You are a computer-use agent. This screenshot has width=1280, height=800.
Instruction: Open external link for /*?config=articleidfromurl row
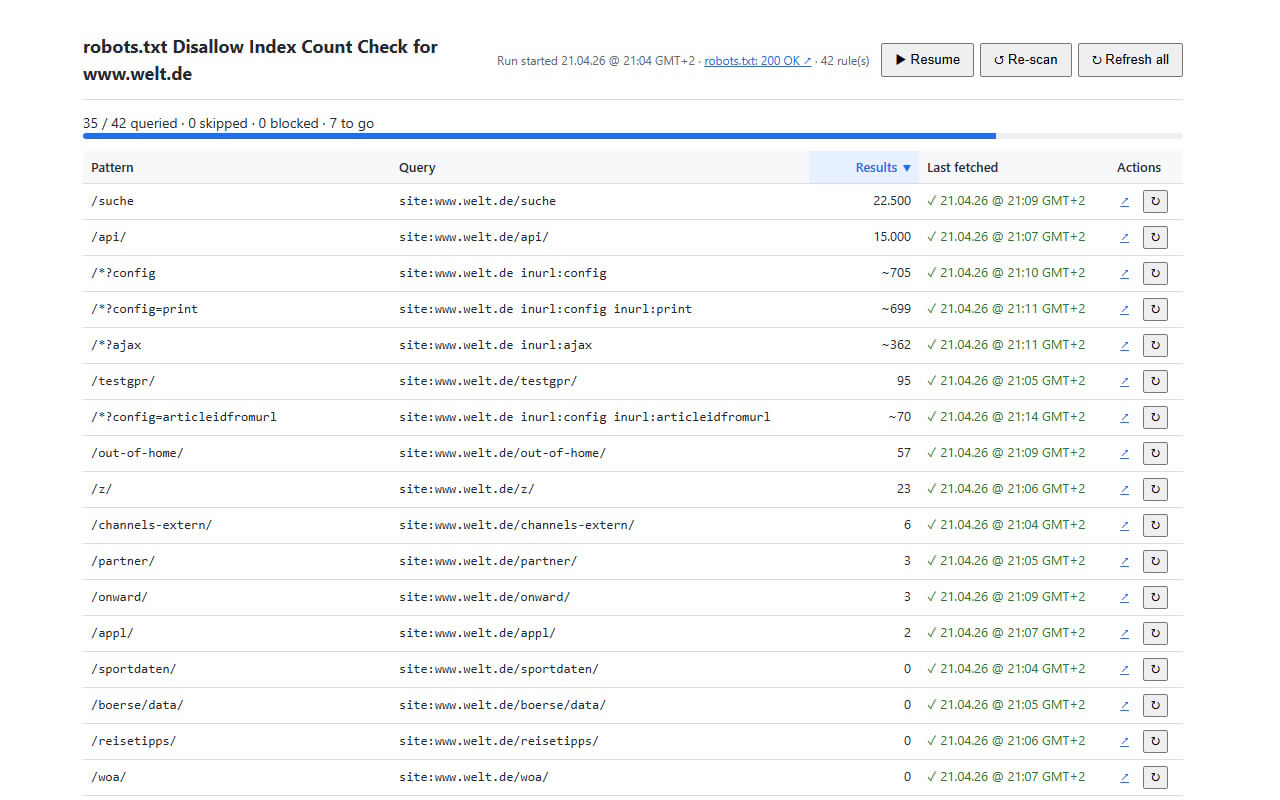coord(1125,418)
